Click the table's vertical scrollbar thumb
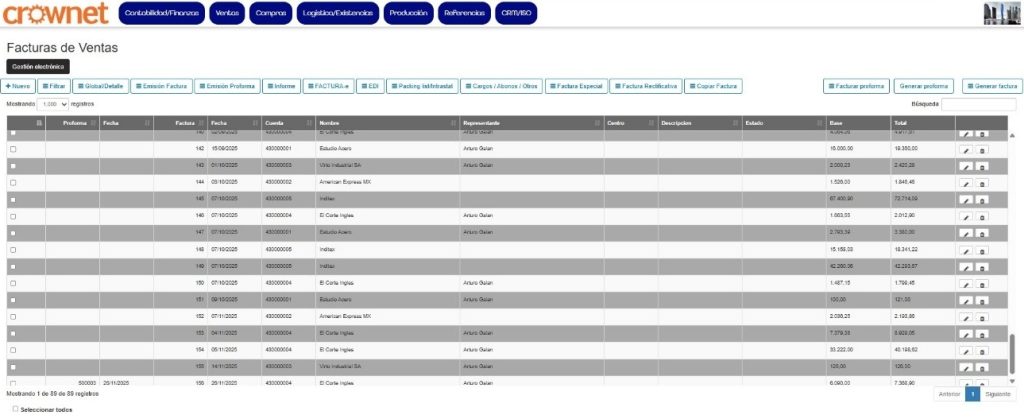Image resolution: width=1024 pixels, height=419 pixels. pyautogui.click(x=1011, y=352)
